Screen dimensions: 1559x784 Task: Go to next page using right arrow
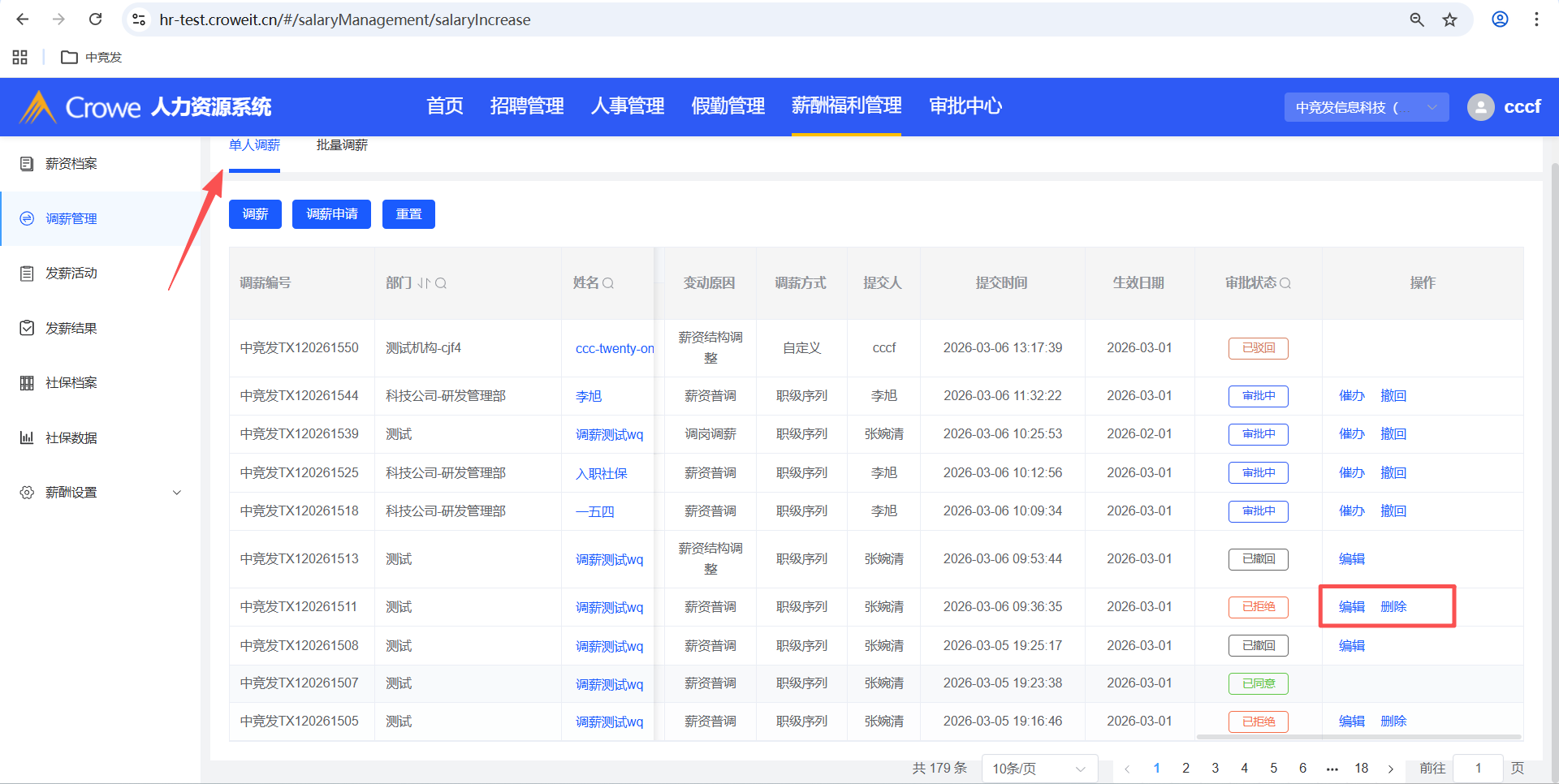[x=1391, y=769]
